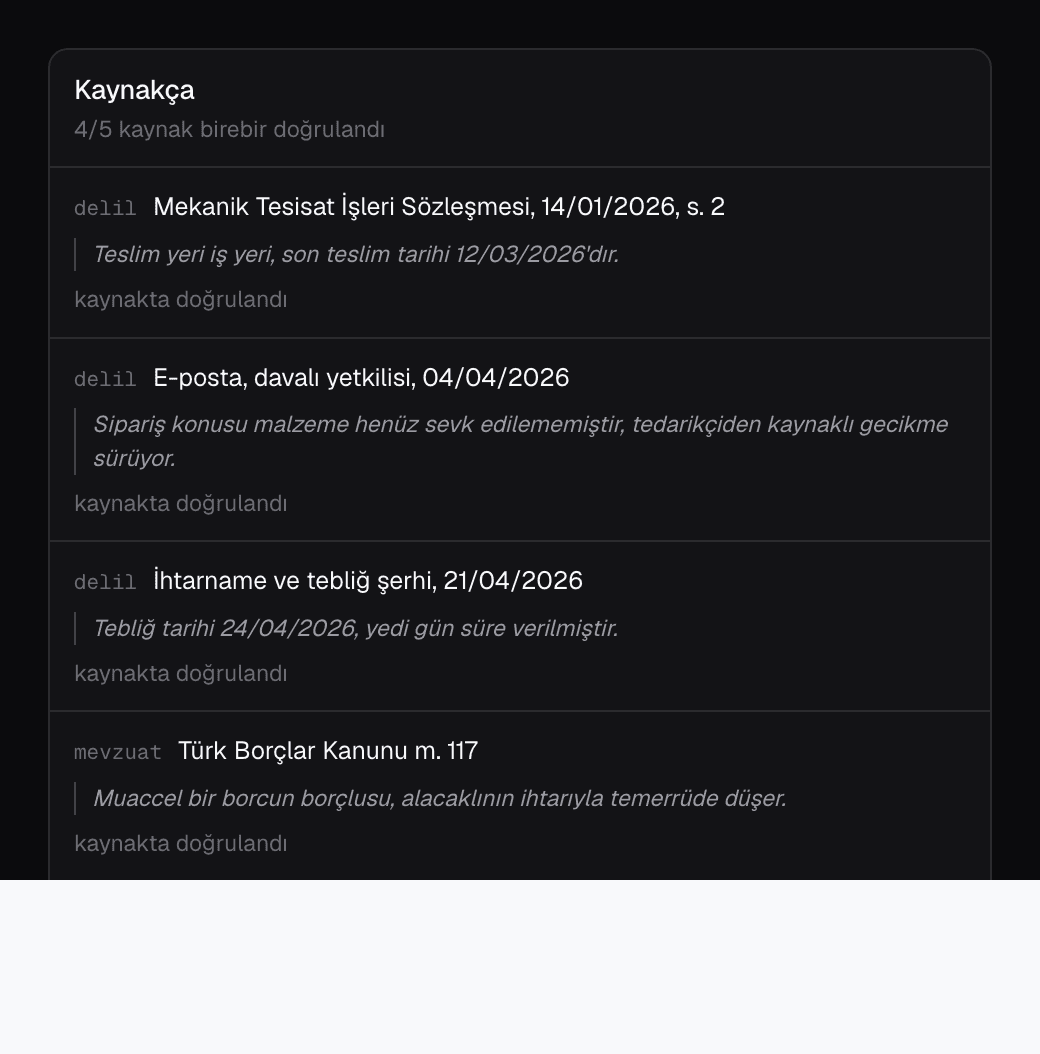Click the delil tag beside Mekanik Tesisat
Viewport: 1040px width, 1054px height.
point(106,208)
